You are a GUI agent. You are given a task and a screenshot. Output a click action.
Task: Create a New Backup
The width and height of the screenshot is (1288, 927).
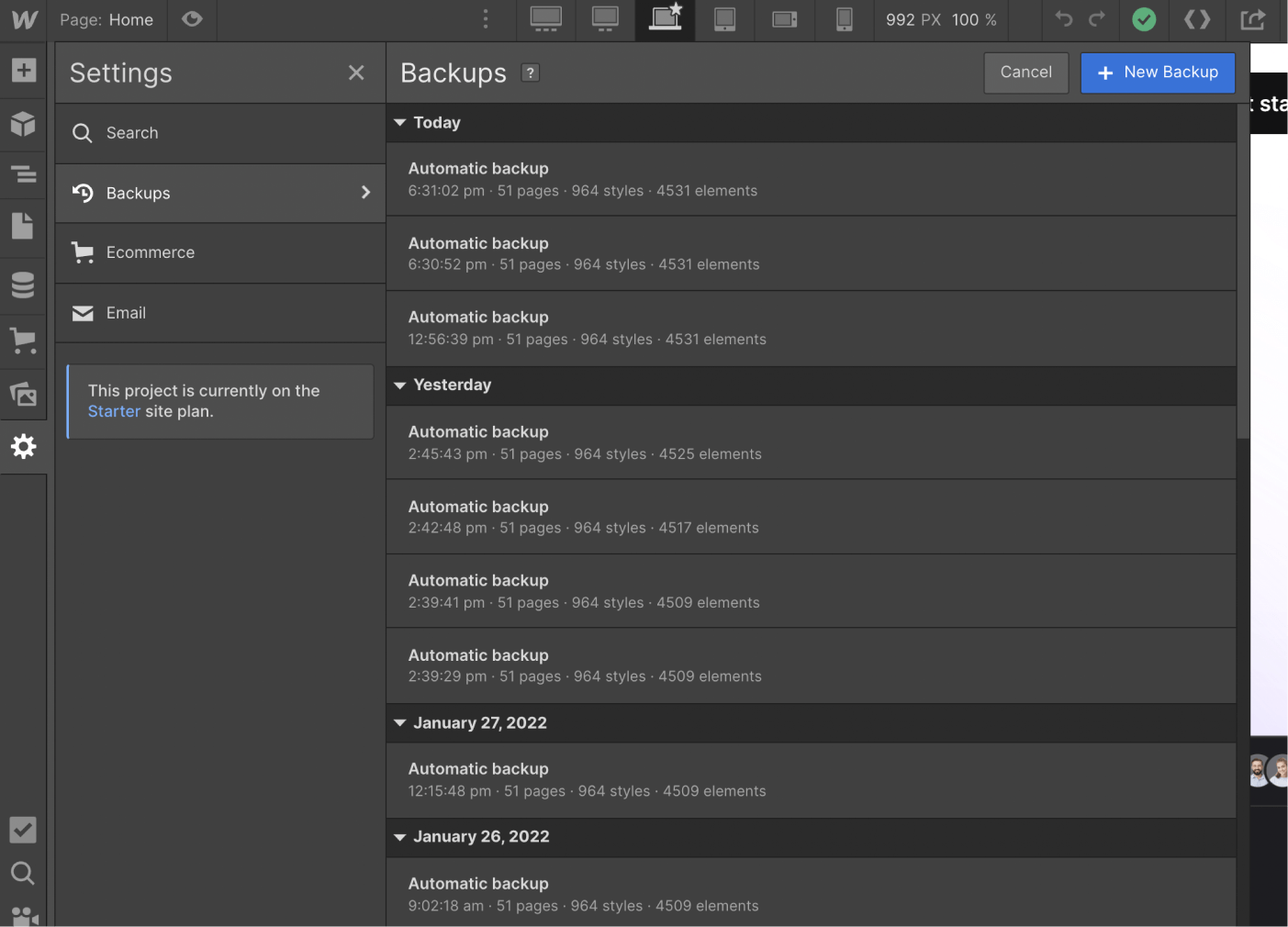(x=1158, y=73)
